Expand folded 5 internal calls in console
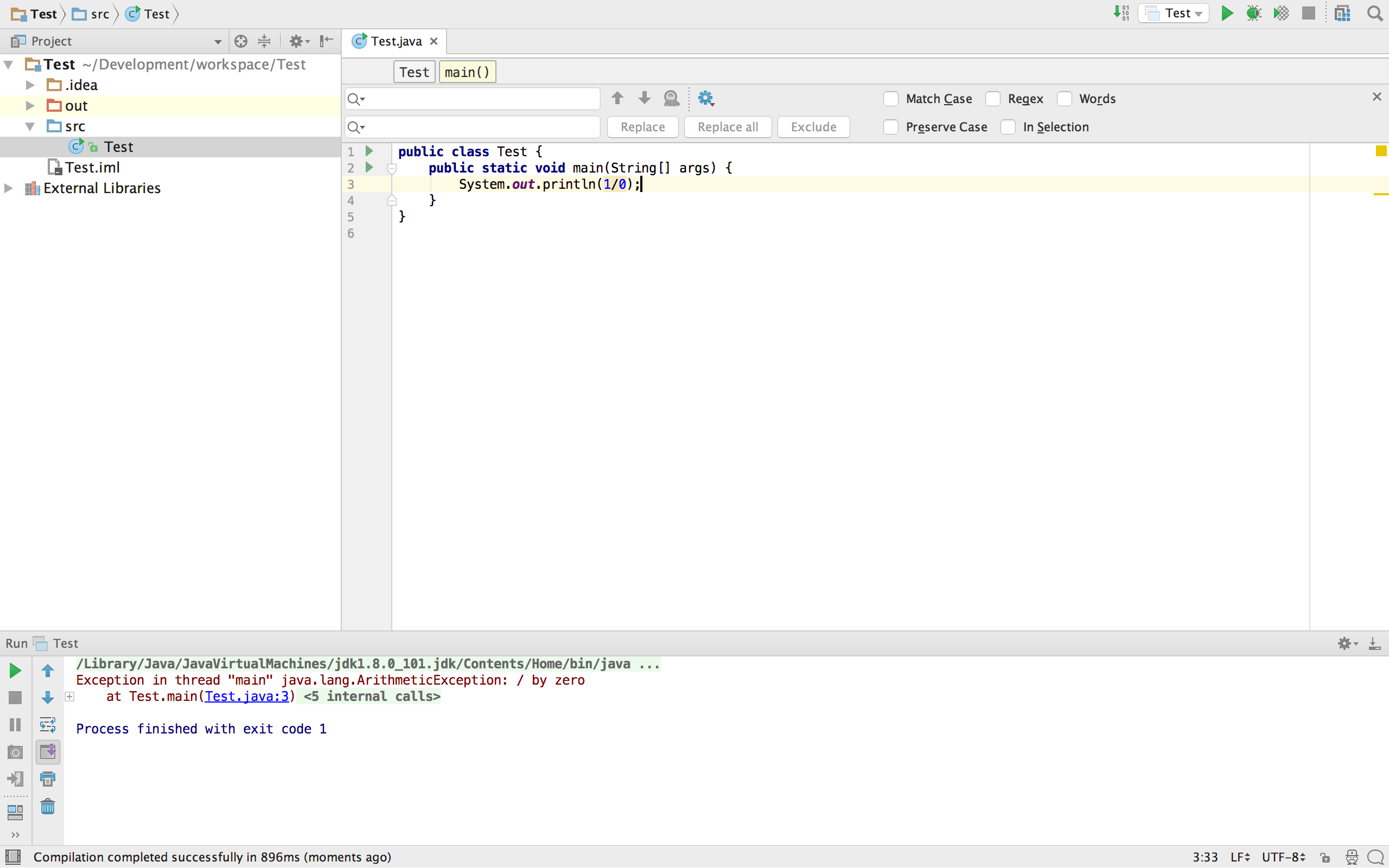 coord(69,697)
